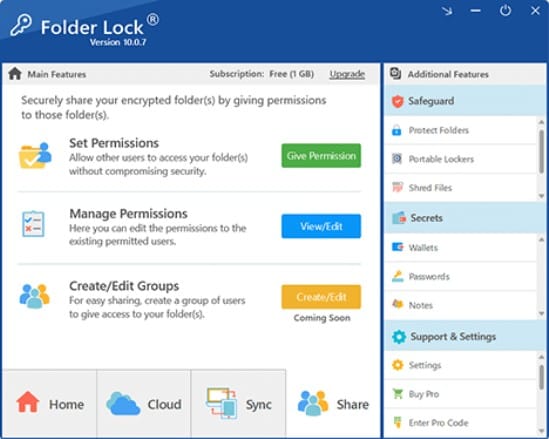Click the Buy Pro cart icon
Viewport: 549px width, 439px height.
[x=398, y=394]
